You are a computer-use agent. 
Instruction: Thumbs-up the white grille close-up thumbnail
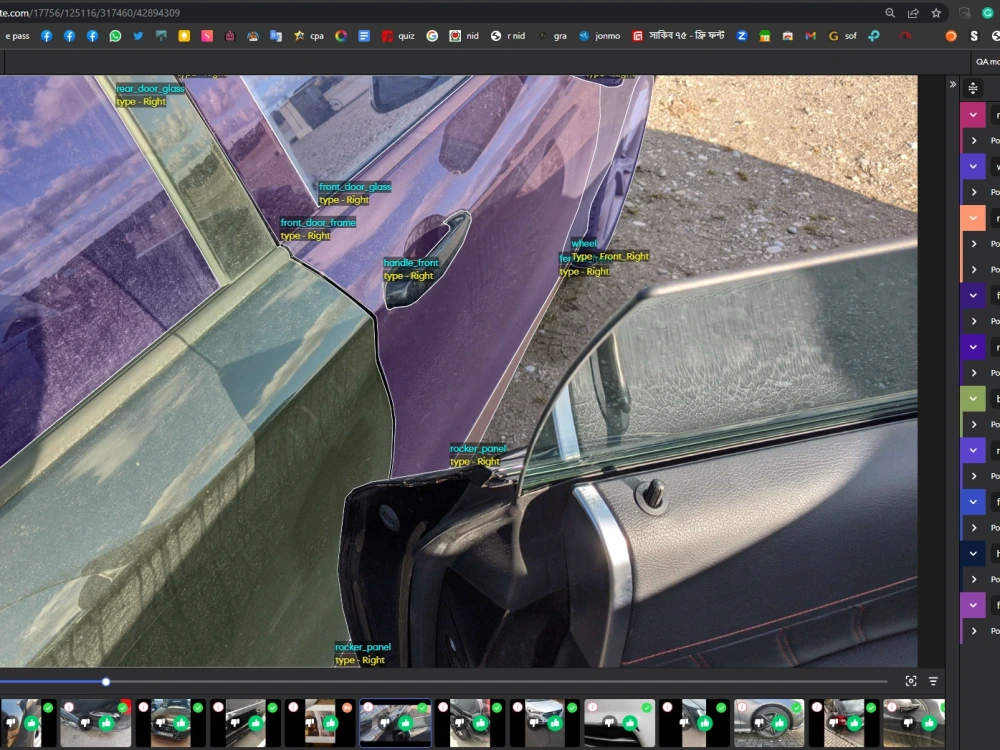coord(630,723)
